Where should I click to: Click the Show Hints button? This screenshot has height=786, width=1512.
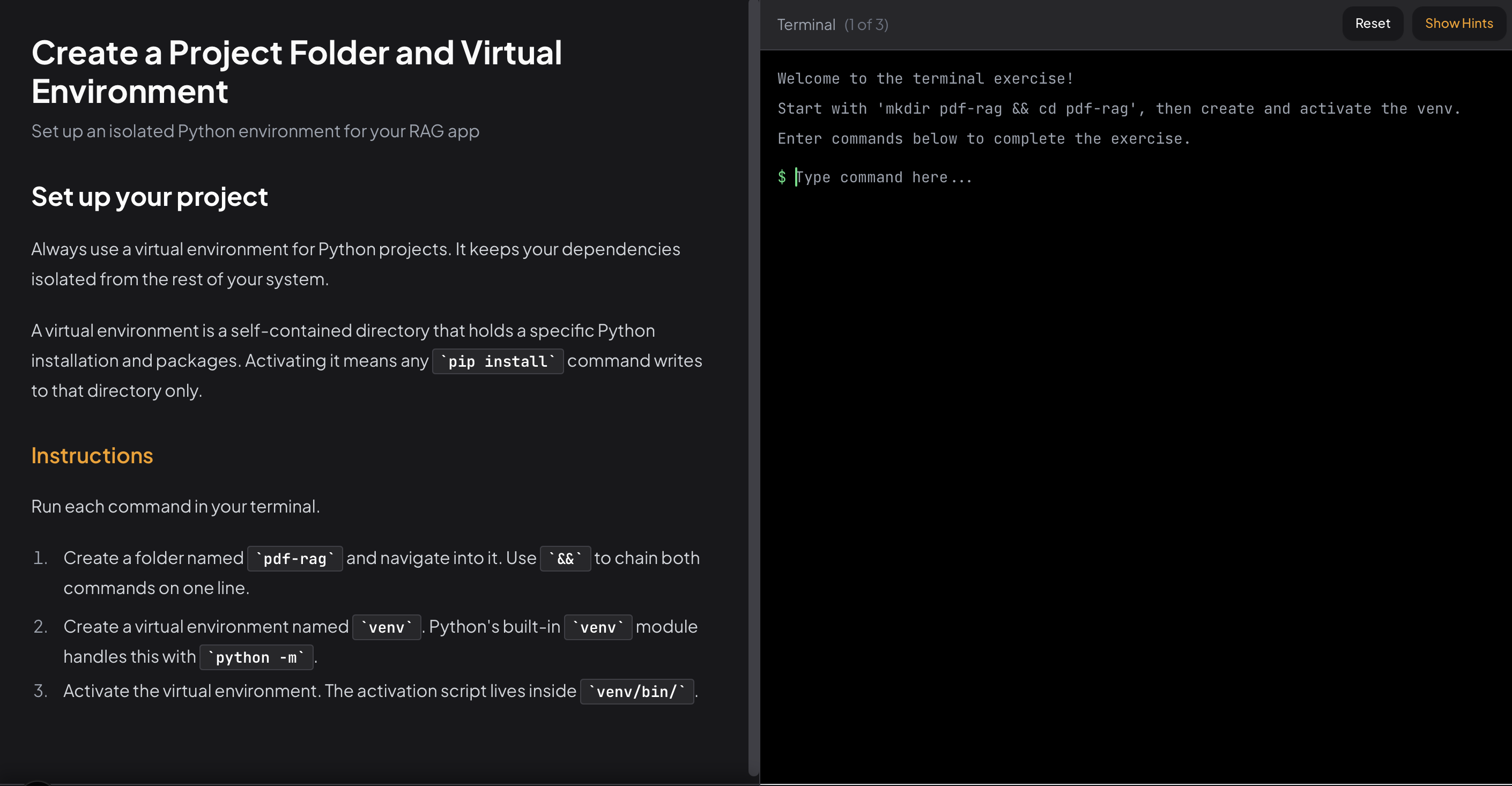point(1458,24)
